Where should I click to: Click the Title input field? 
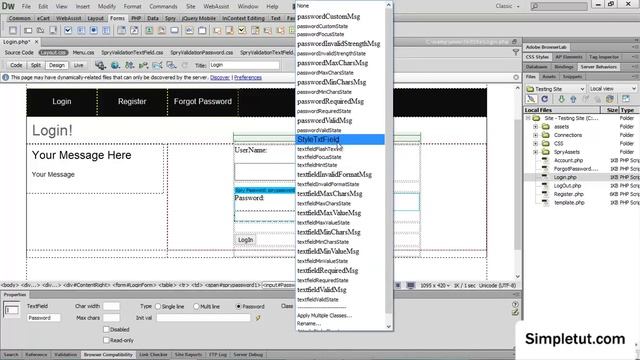pyautogui.click(x=244, y=65)
